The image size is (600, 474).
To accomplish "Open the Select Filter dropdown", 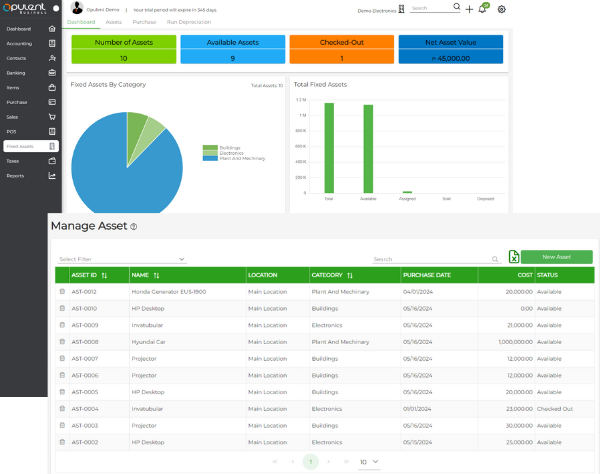I will click(x=120, y=259).
